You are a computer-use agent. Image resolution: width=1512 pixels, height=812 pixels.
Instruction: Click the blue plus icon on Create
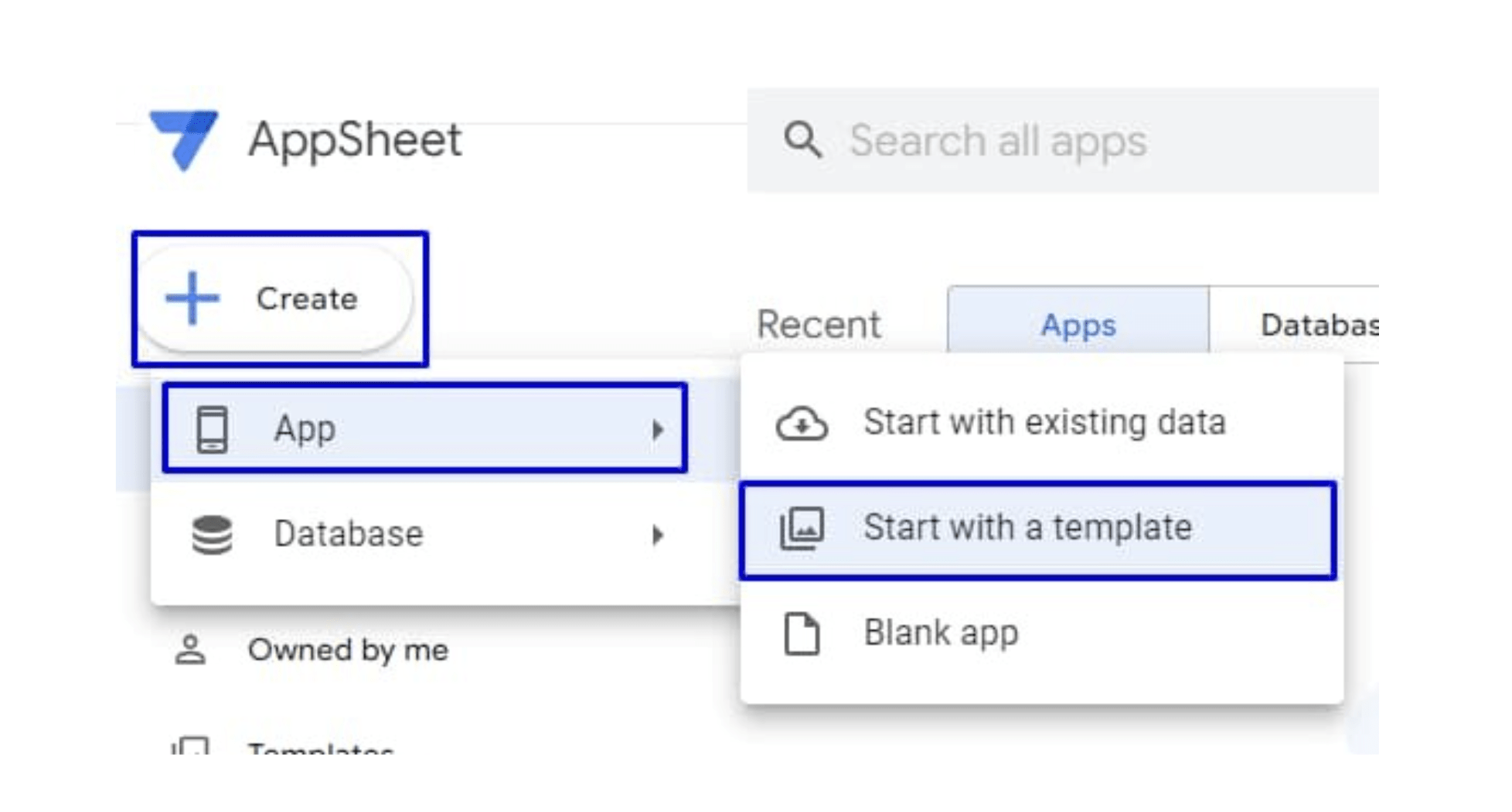192,298
